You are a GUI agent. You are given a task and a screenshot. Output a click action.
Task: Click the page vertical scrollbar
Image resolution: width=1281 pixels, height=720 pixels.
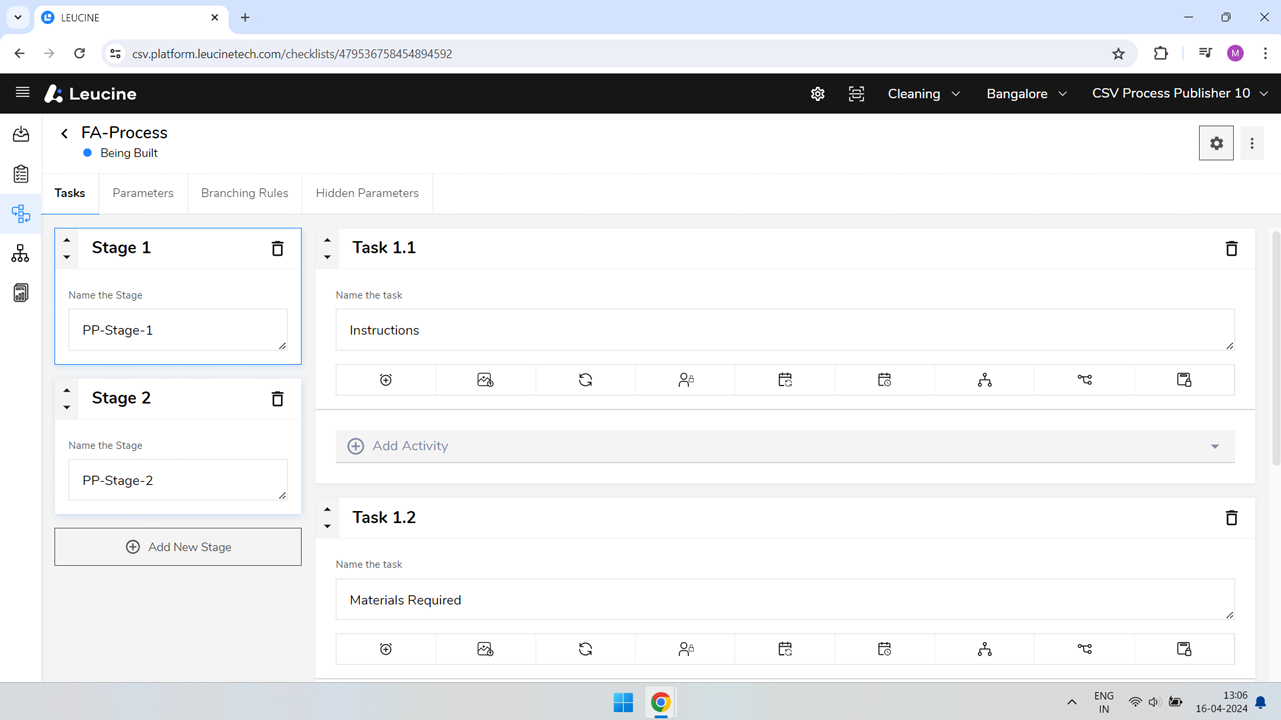pyautogui.click(x=1275, y=348)
